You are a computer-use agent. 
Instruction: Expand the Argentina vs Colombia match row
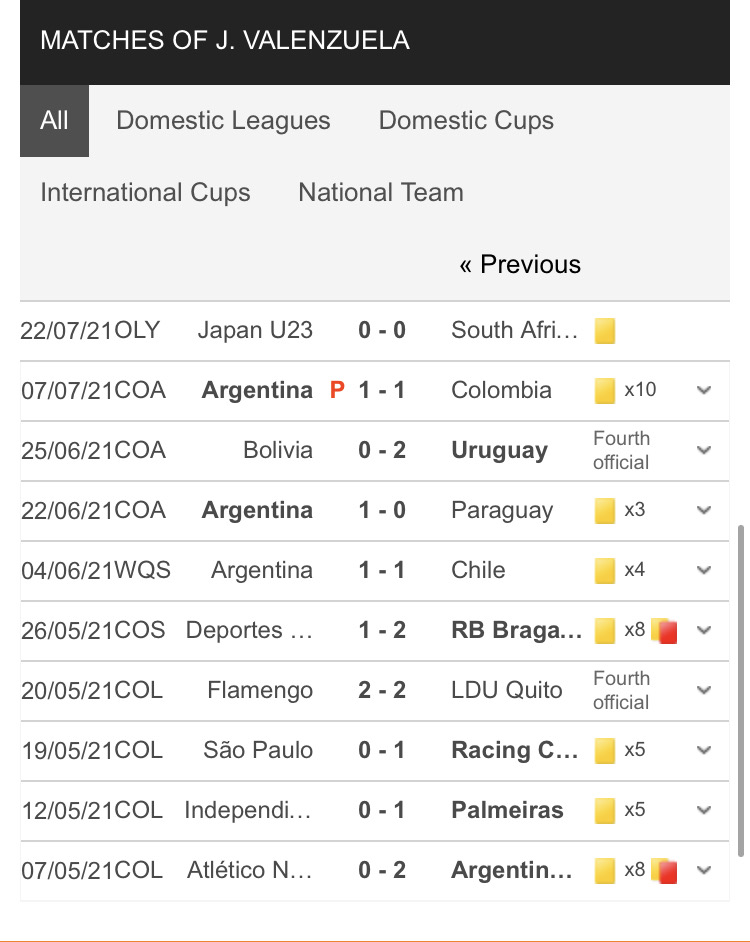[x=704, y=390]
